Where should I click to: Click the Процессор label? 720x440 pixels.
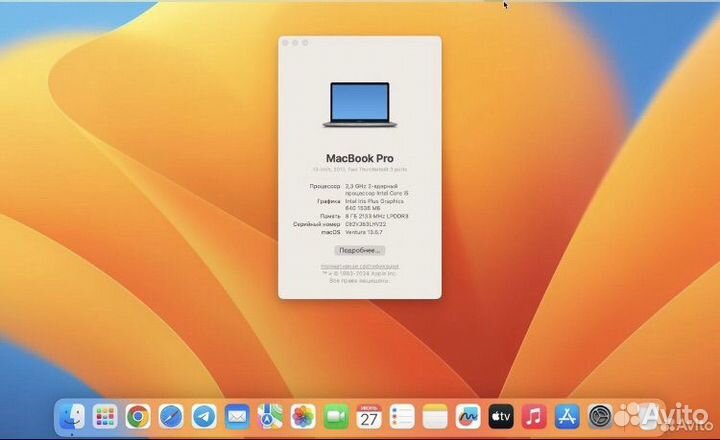pos(325,186)
